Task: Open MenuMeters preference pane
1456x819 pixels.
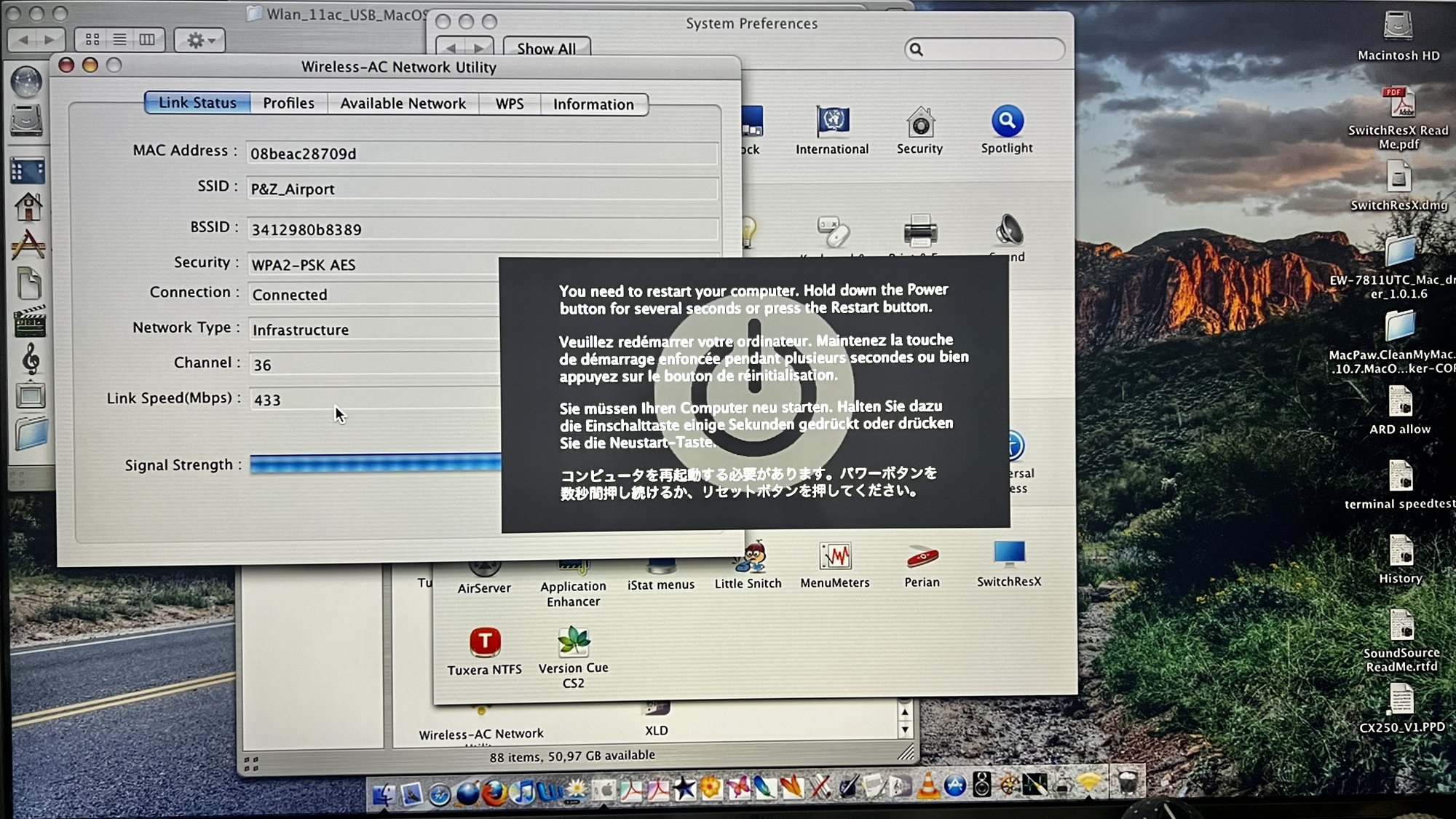Action: click(835, 565)
